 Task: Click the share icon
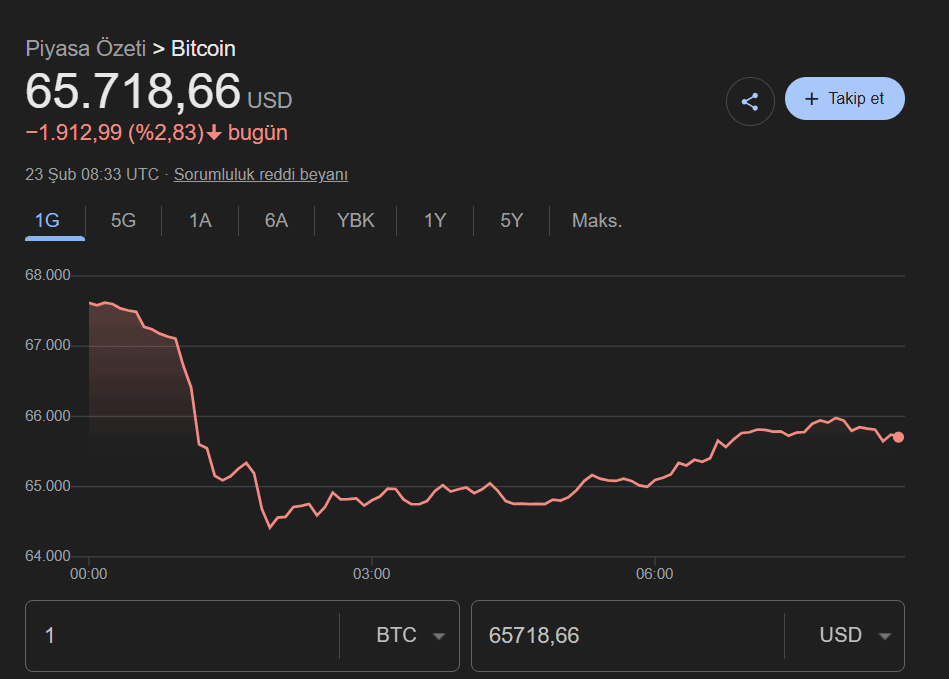(750, 100)
